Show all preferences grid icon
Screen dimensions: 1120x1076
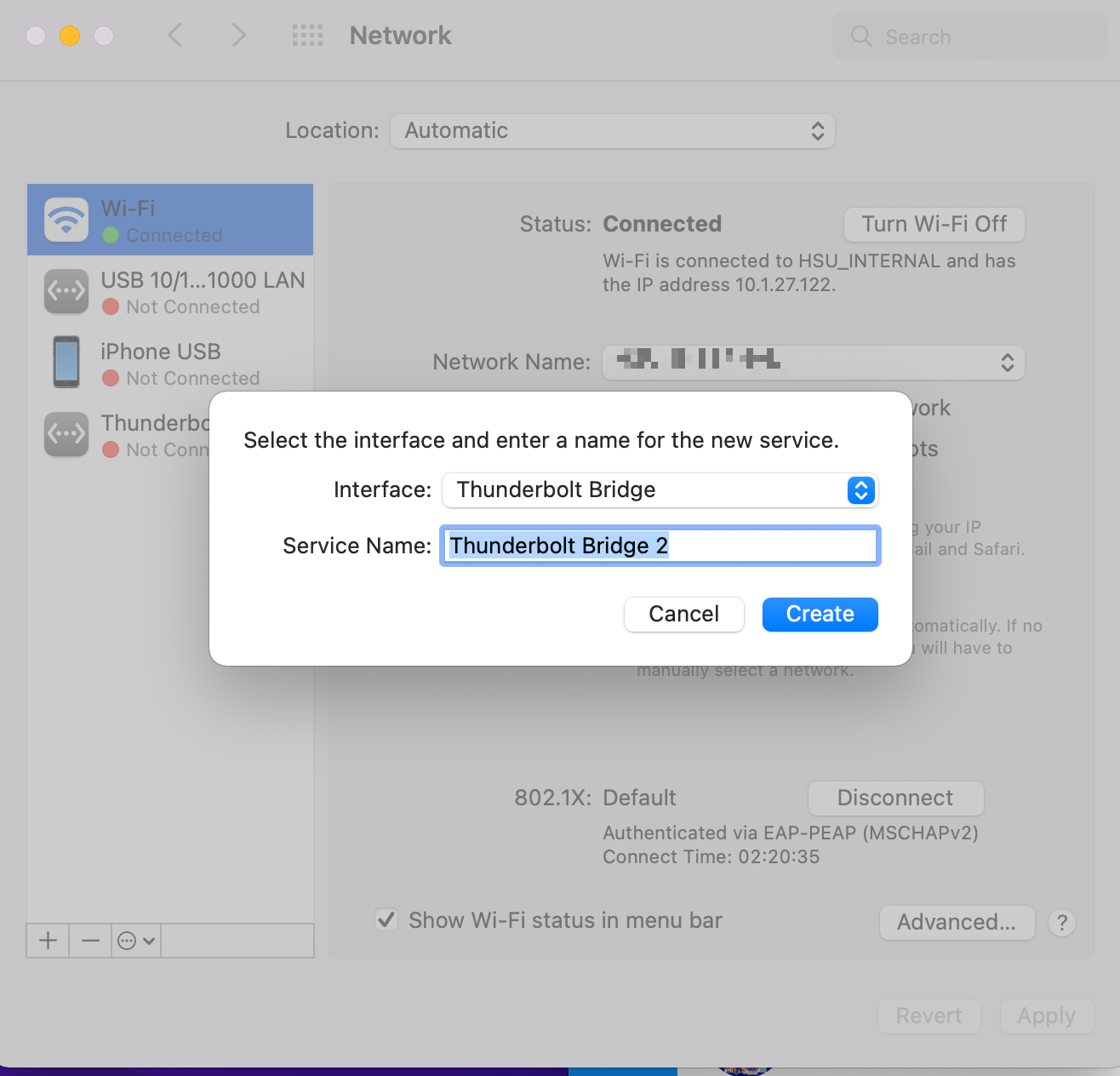307,36
